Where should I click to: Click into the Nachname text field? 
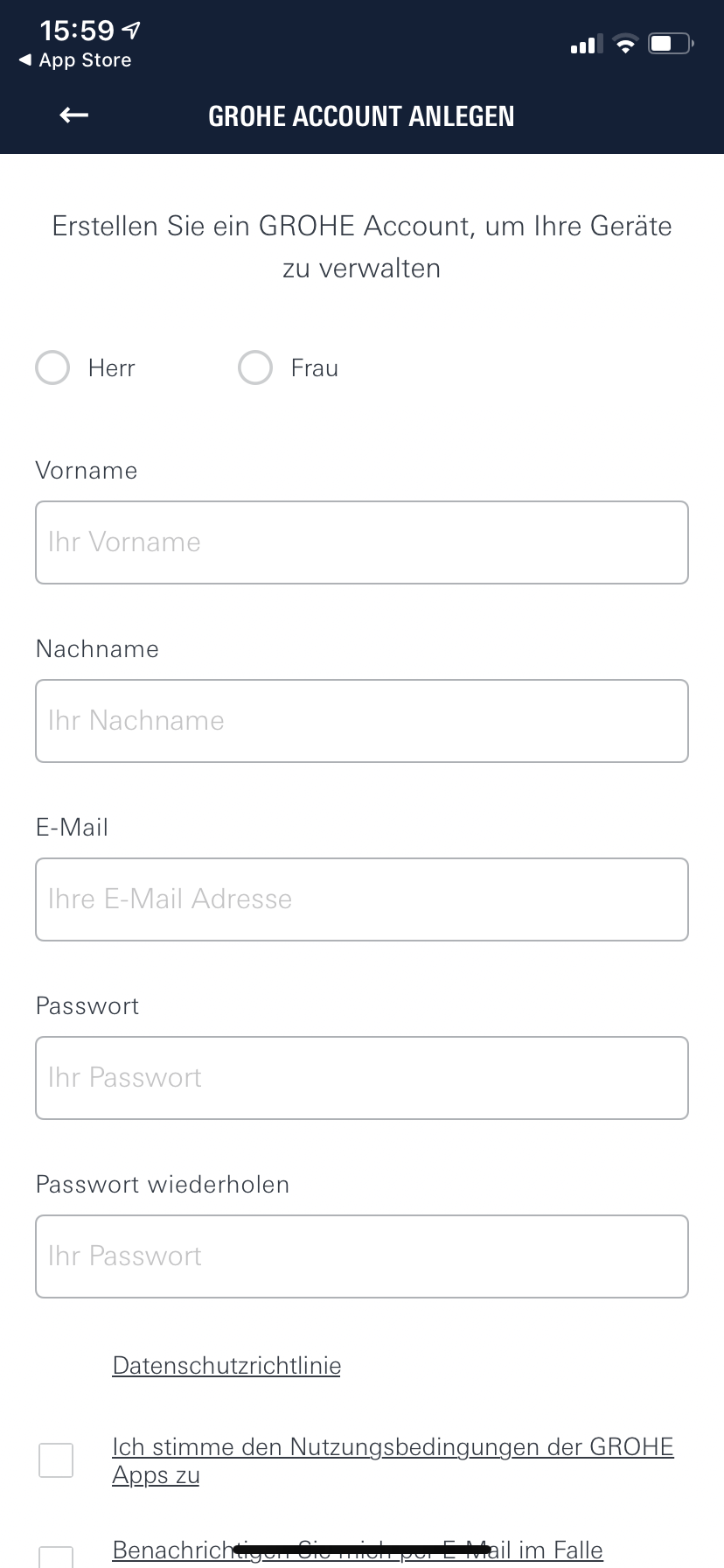pos(362,721)
